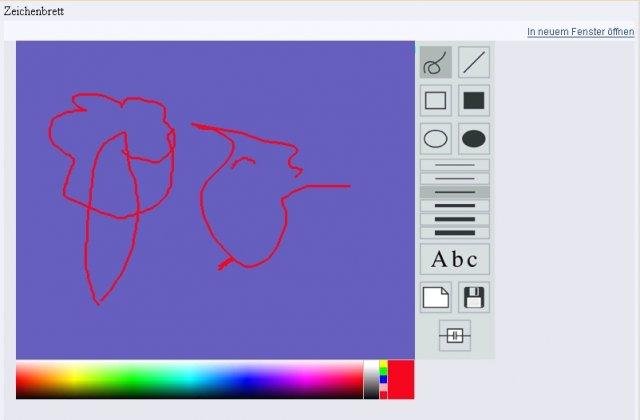Select the straight line tool
This screenshot has height=420, width=640.
click(x=474, y=63)
